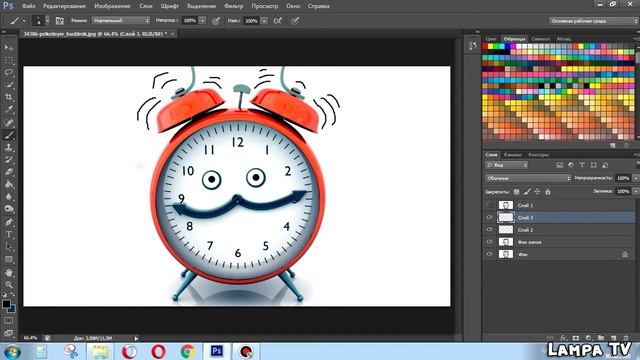Viewport: 640px width, 360px height.
Task: Filter layers by type layers icon
Action: click(x=582, y=165)
